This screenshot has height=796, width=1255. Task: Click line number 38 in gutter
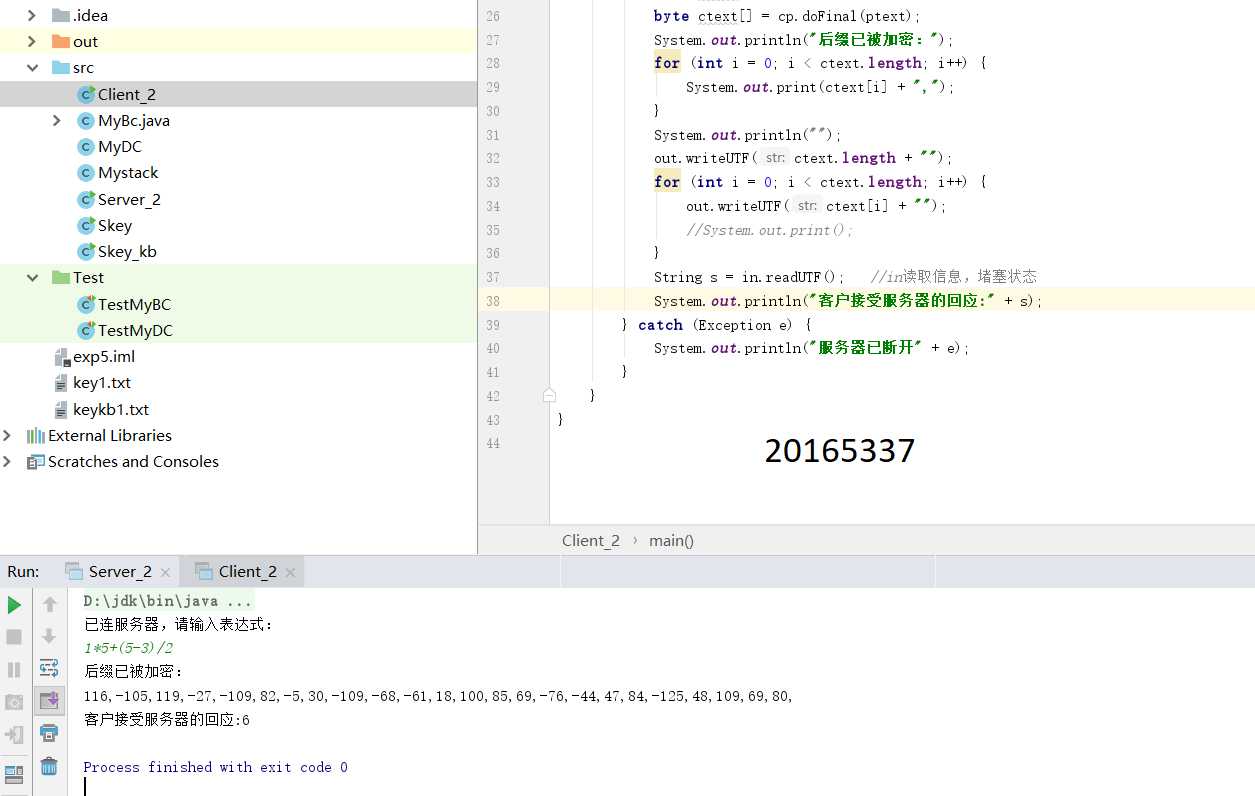tap(493, 301)
